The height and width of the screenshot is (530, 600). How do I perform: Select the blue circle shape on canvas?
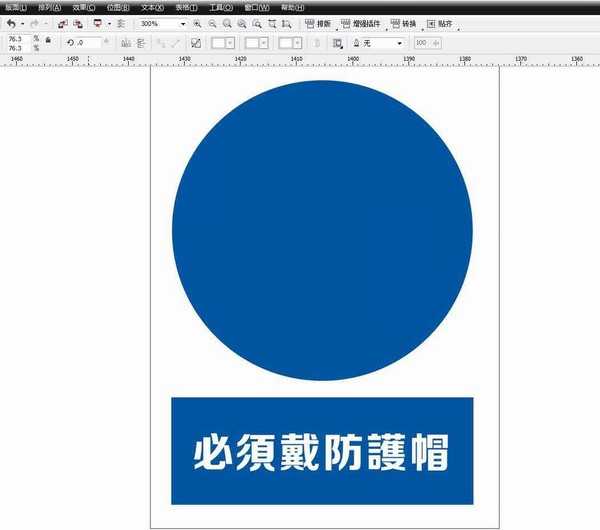coord(322,230)
